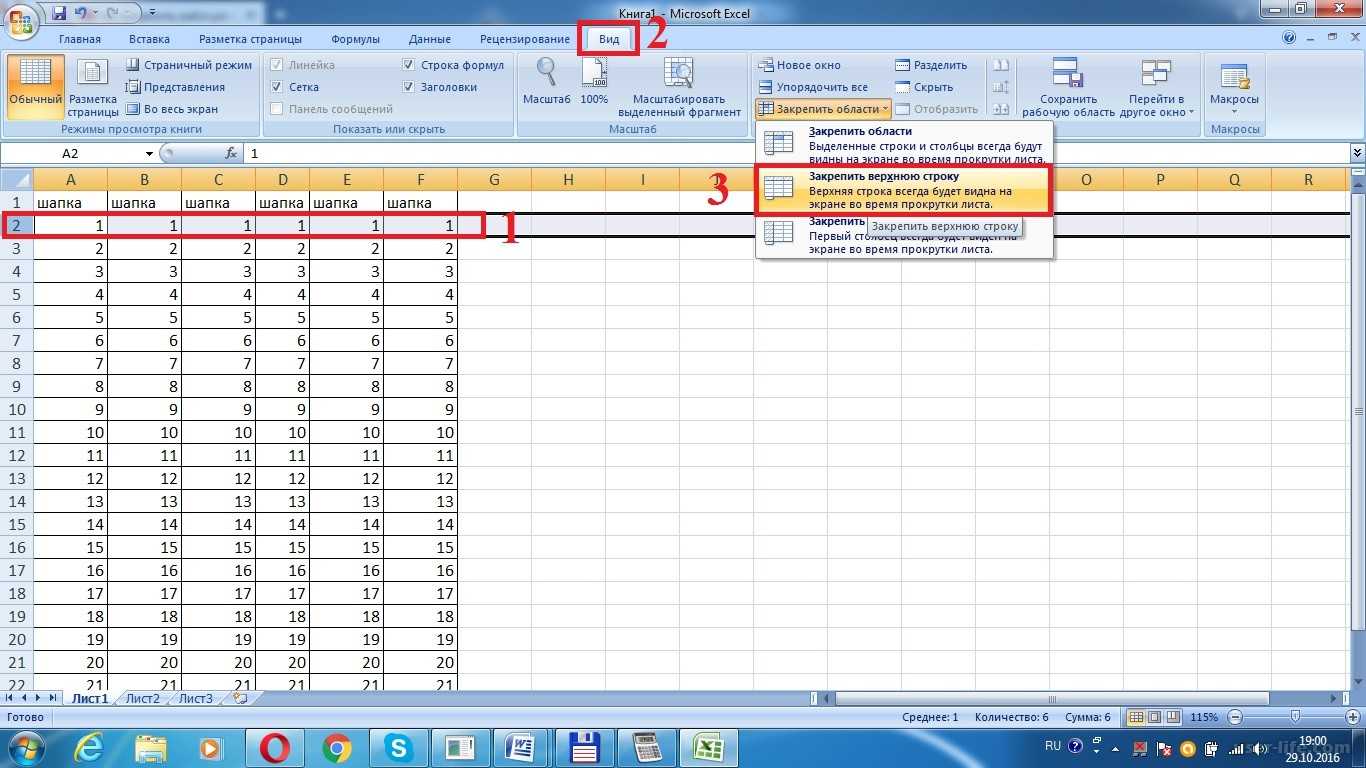Viewport: 1366px width, 768px height.
Task: Toggle the Заголовки checkbox
Action: [x=409, y=87]
